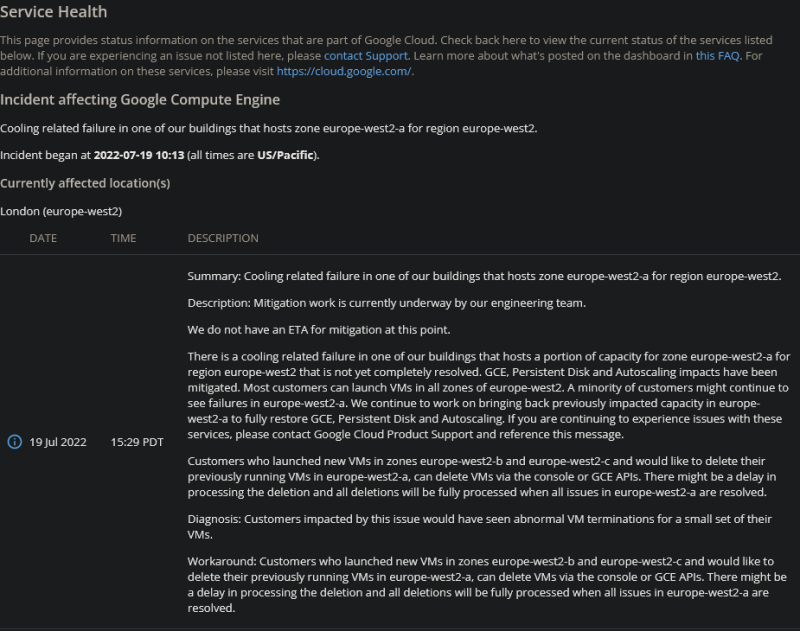Select the DESCRIPTION column header
This screenshot has height=631, width=800.
(223, 238)
